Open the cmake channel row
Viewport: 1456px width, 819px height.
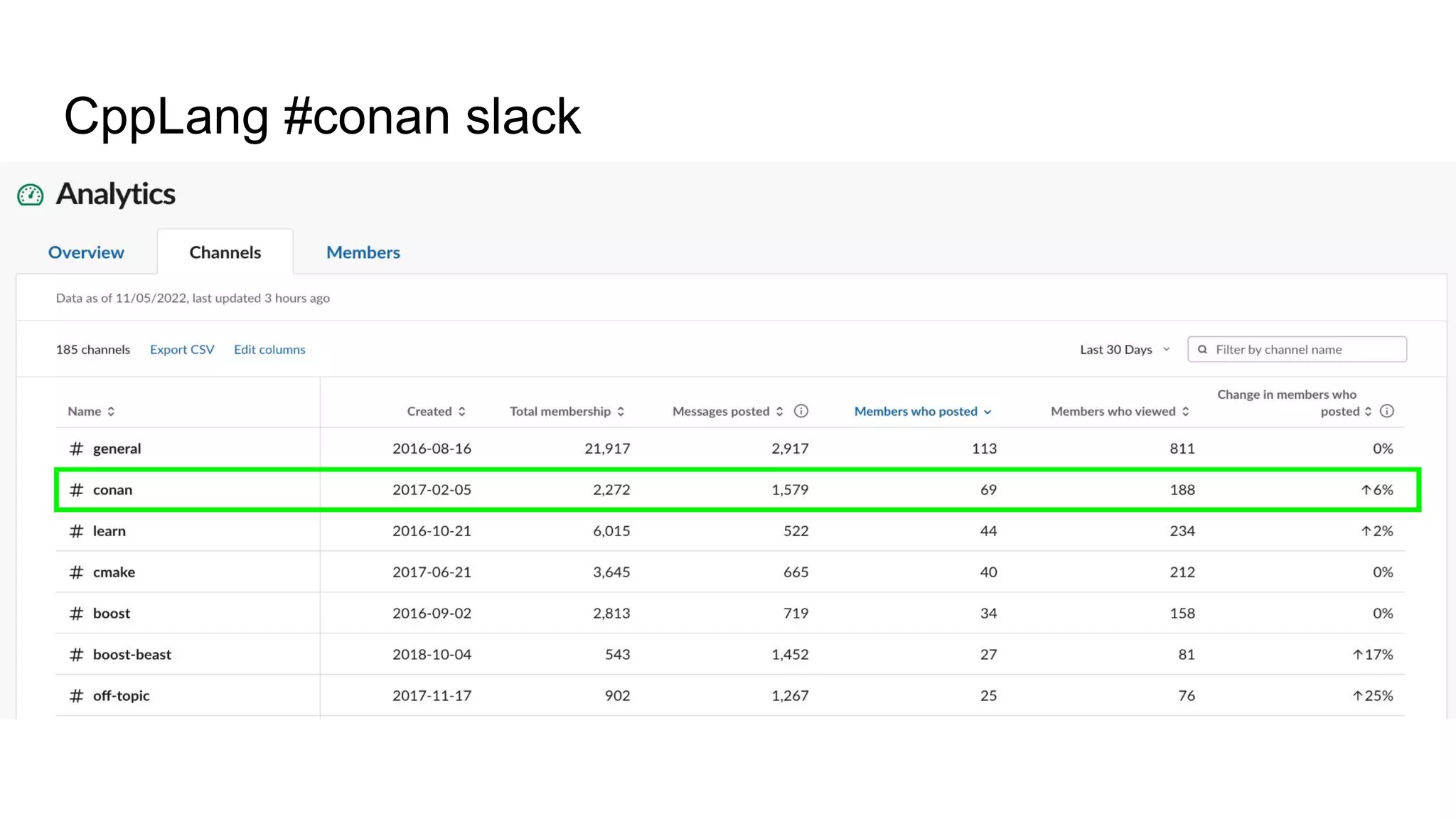114,572
